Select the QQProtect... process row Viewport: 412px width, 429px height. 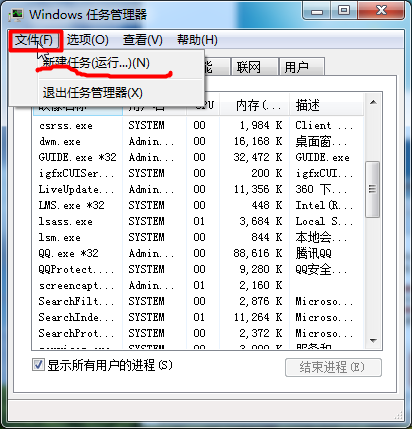tap(197, 269)
